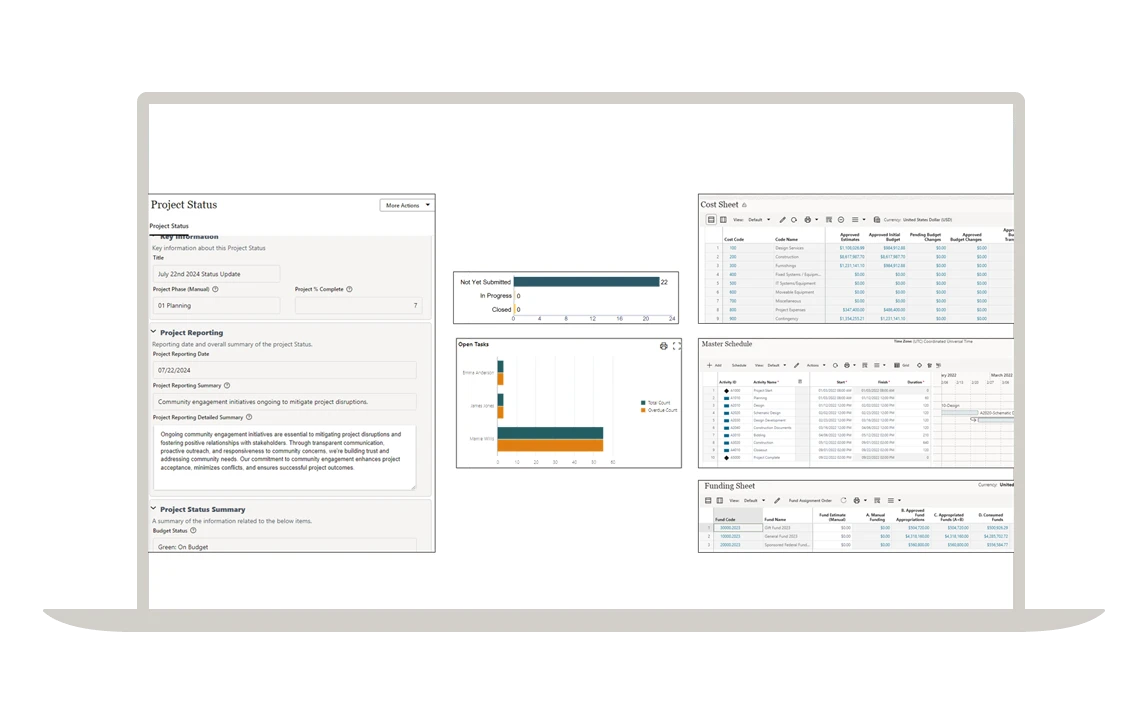This screenshot has width=1148, height=724.
Task: Click the Cost Sheet edit pencil icon
Action: pyautogui.click(x=782, y=220)
